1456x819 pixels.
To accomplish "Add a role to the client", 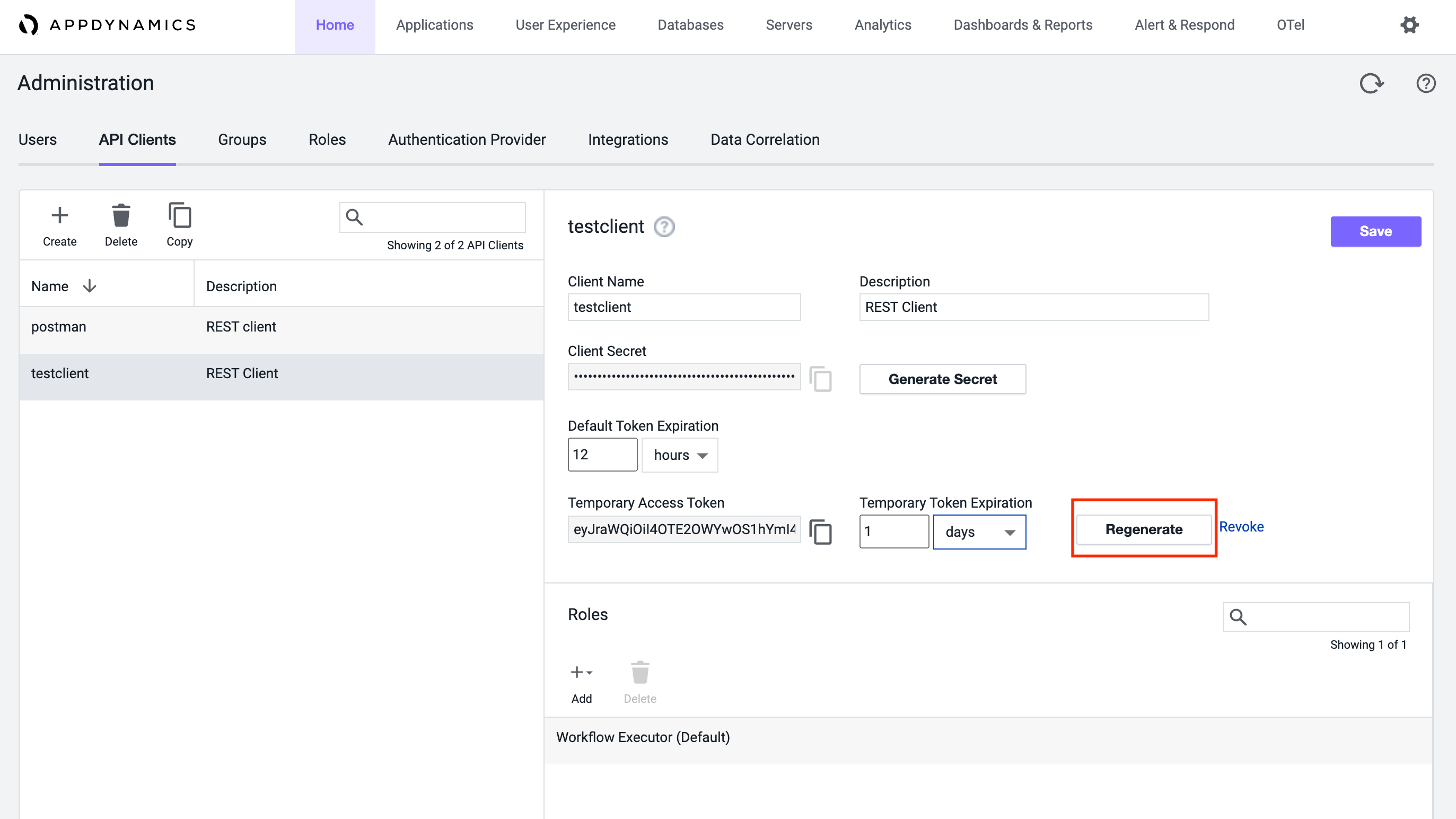I will point(581,683).
